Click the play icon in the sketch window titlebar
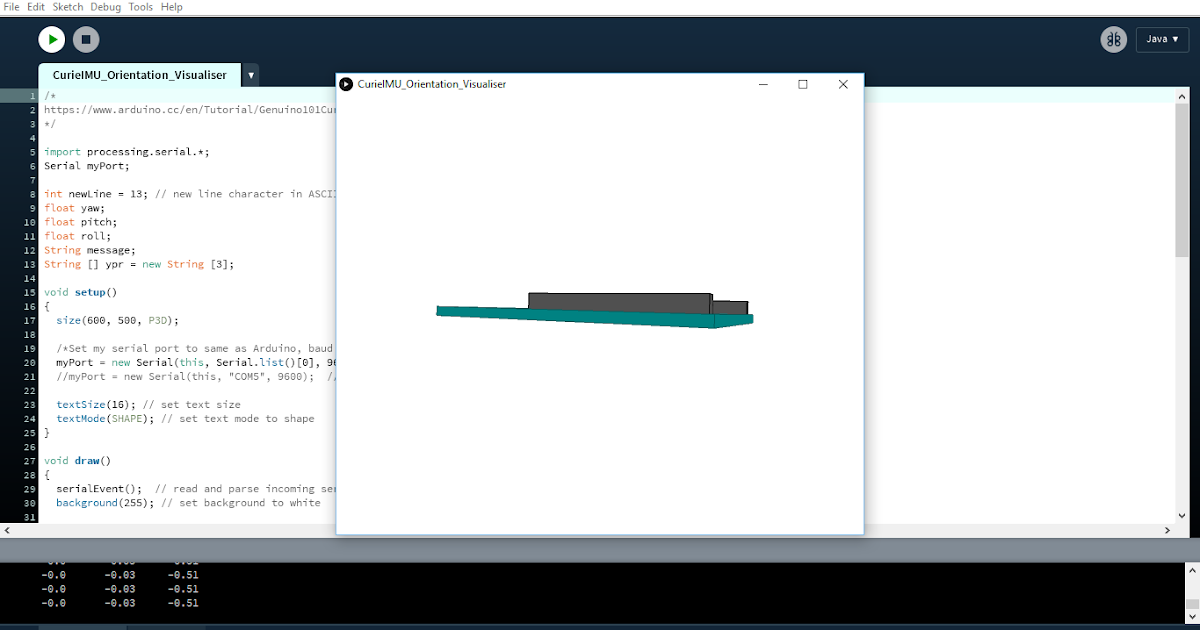1200x630 pixels. coord(345,84)
